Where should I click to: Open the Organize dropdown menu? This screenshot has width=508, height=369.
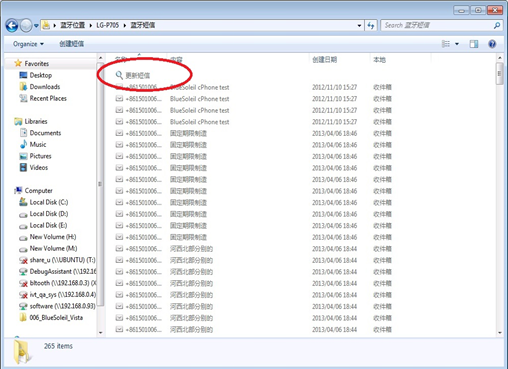(x=28, y=44)
